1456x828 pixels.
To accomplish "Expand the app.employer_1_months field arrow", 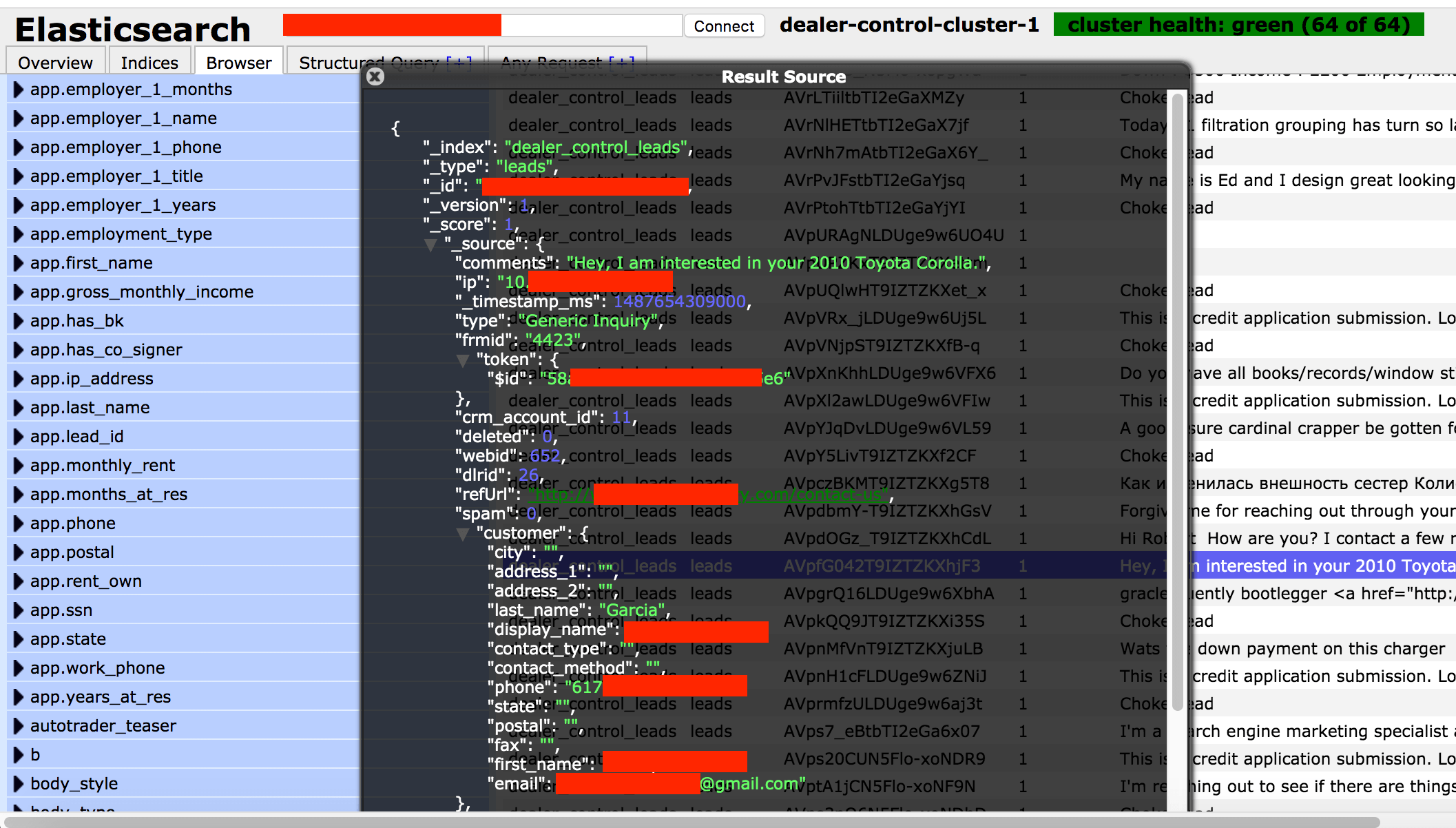I will tap(19, 90).
